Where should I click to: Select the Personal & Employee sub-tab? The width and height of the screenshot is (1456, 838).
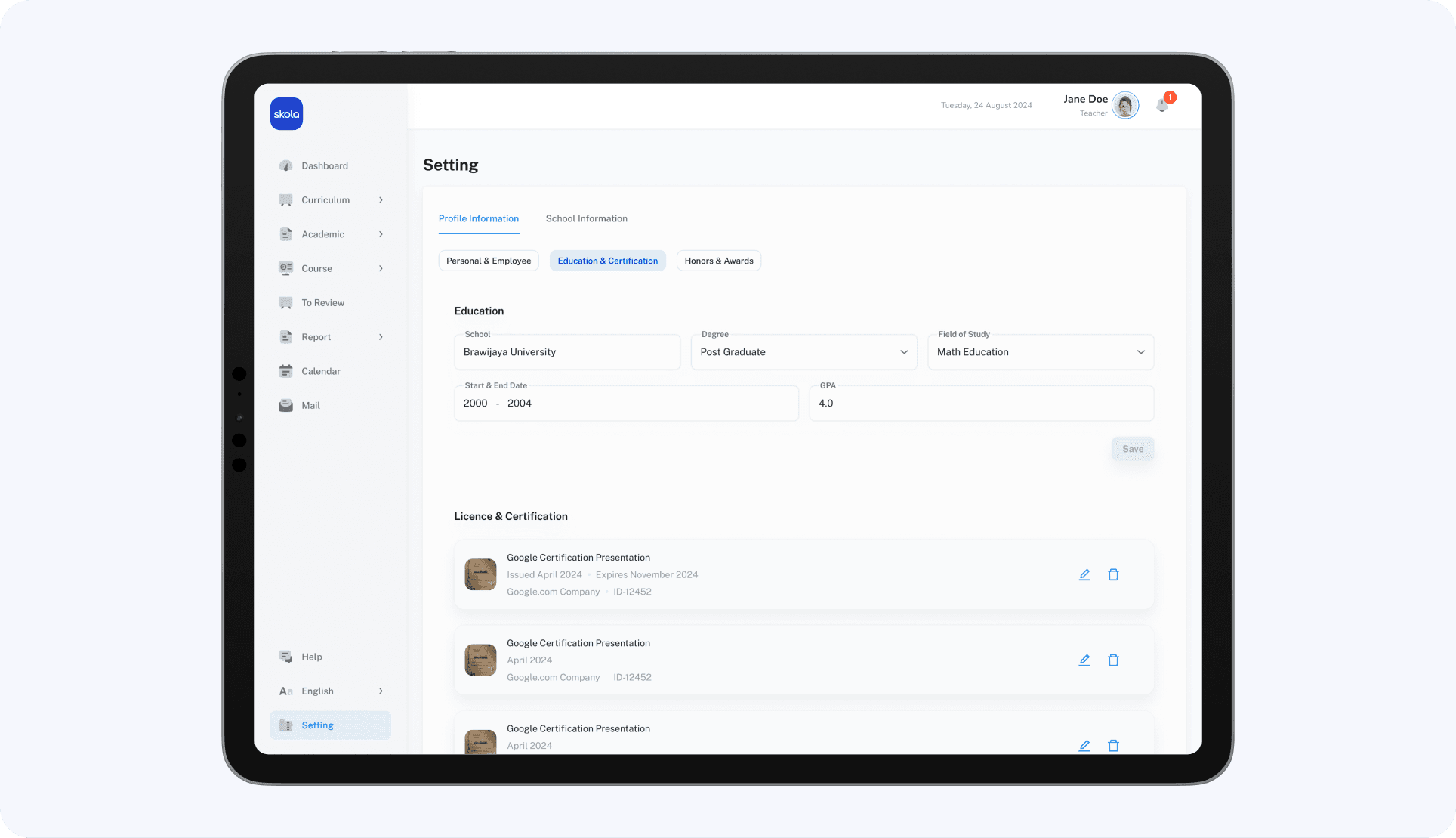489,261
